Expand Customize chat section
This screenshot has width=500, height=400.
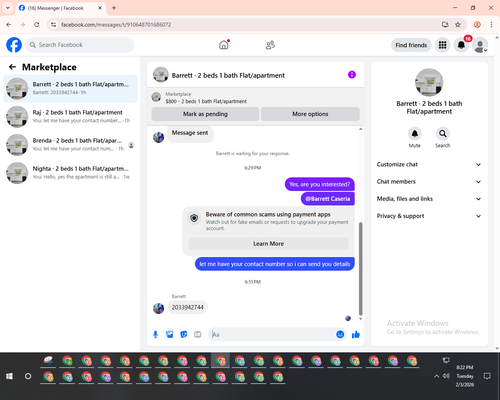coord(429,164)
